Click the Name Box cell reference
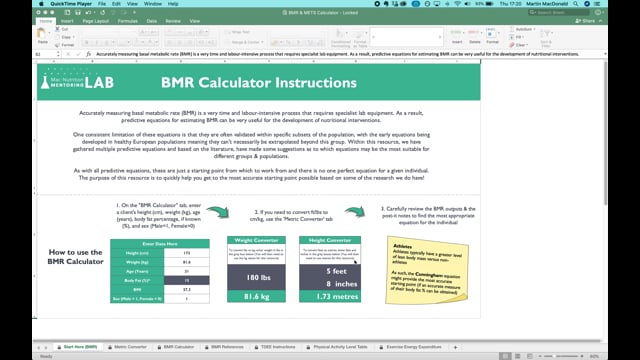The width and height of the screenshot is (640, 360). click(45, 54)
